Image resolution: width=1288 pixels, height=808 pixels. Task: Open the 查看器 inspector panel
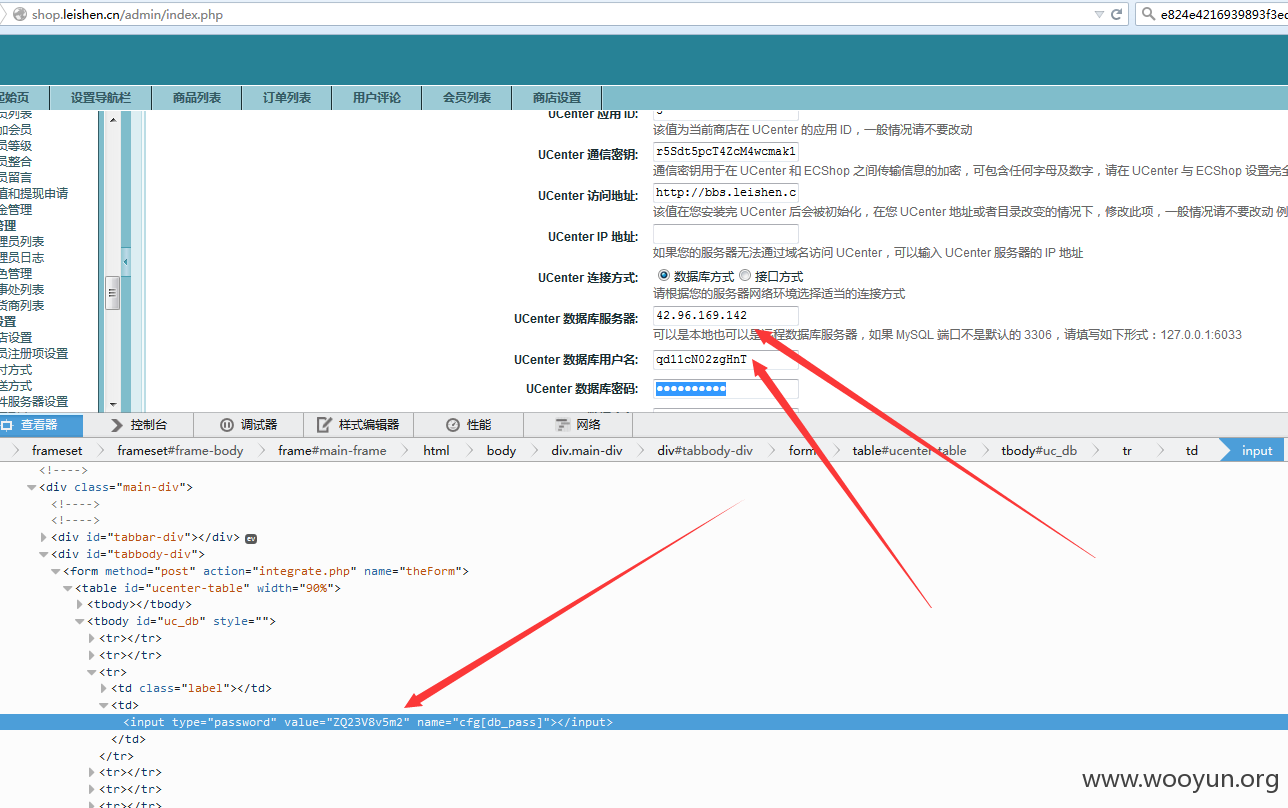tap(41, 425)
